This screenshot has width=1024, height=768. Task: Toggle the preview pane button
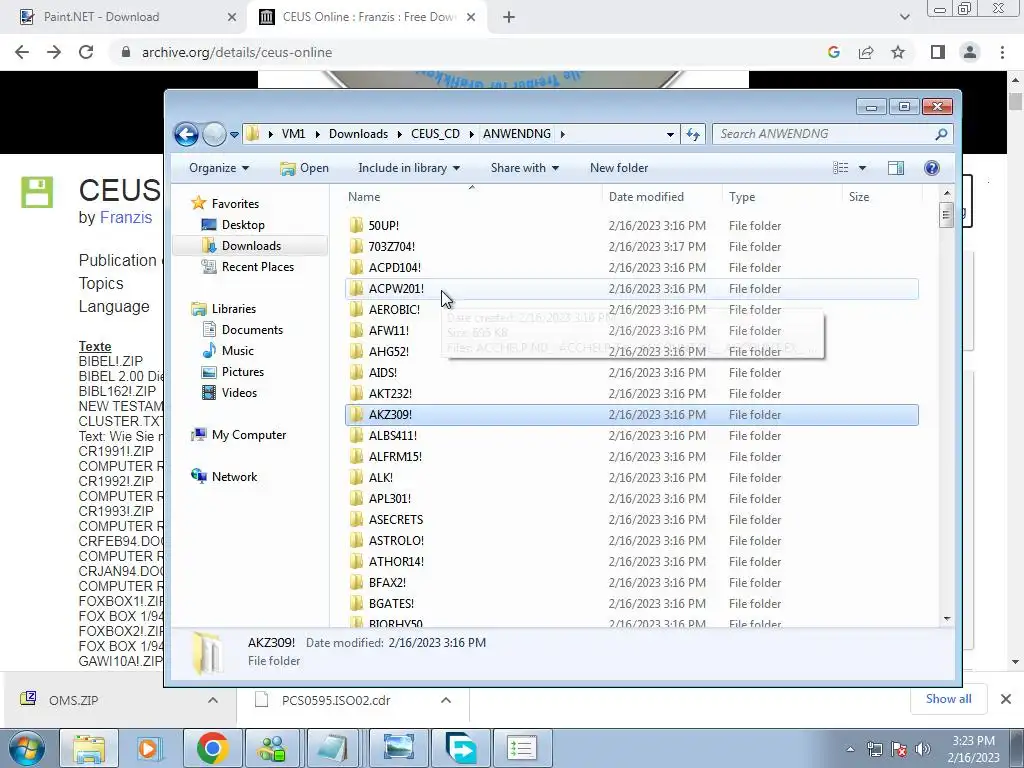pos(896,168)
